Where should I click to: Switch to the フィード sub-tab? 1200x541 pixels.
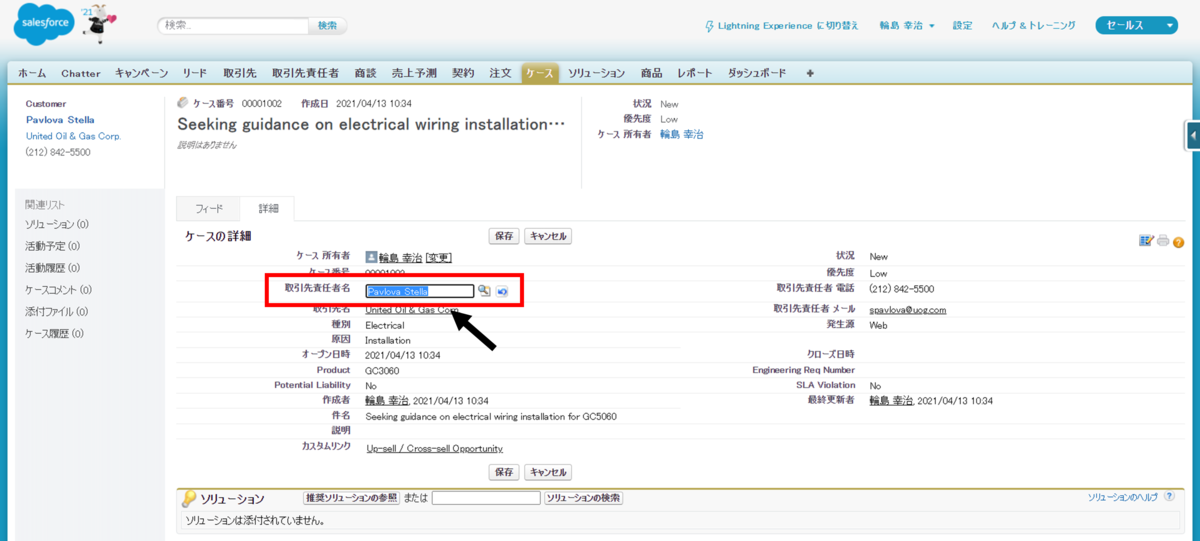(x=209, y=209)
